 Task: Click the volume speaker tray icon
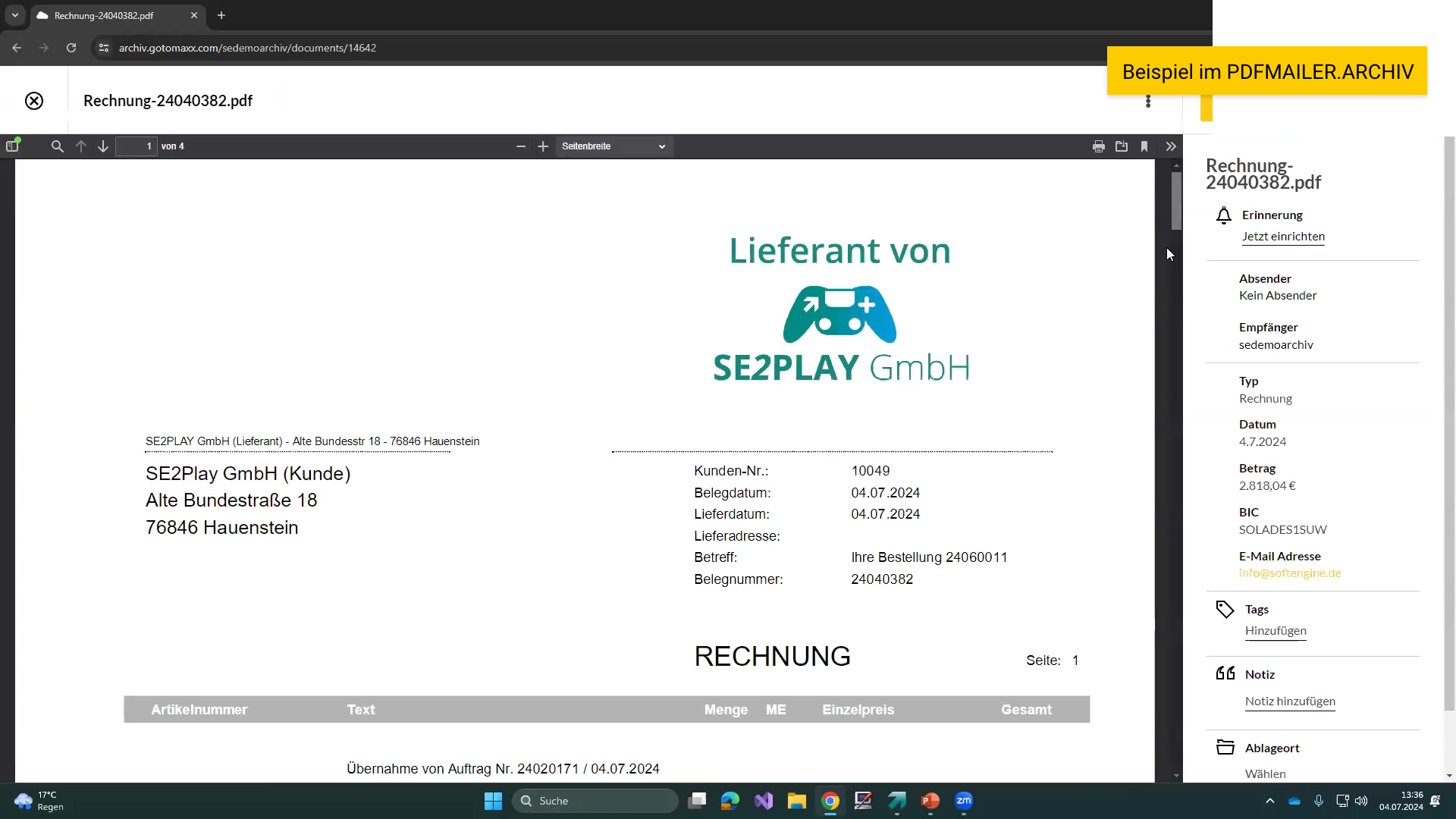pos(1361,801)
